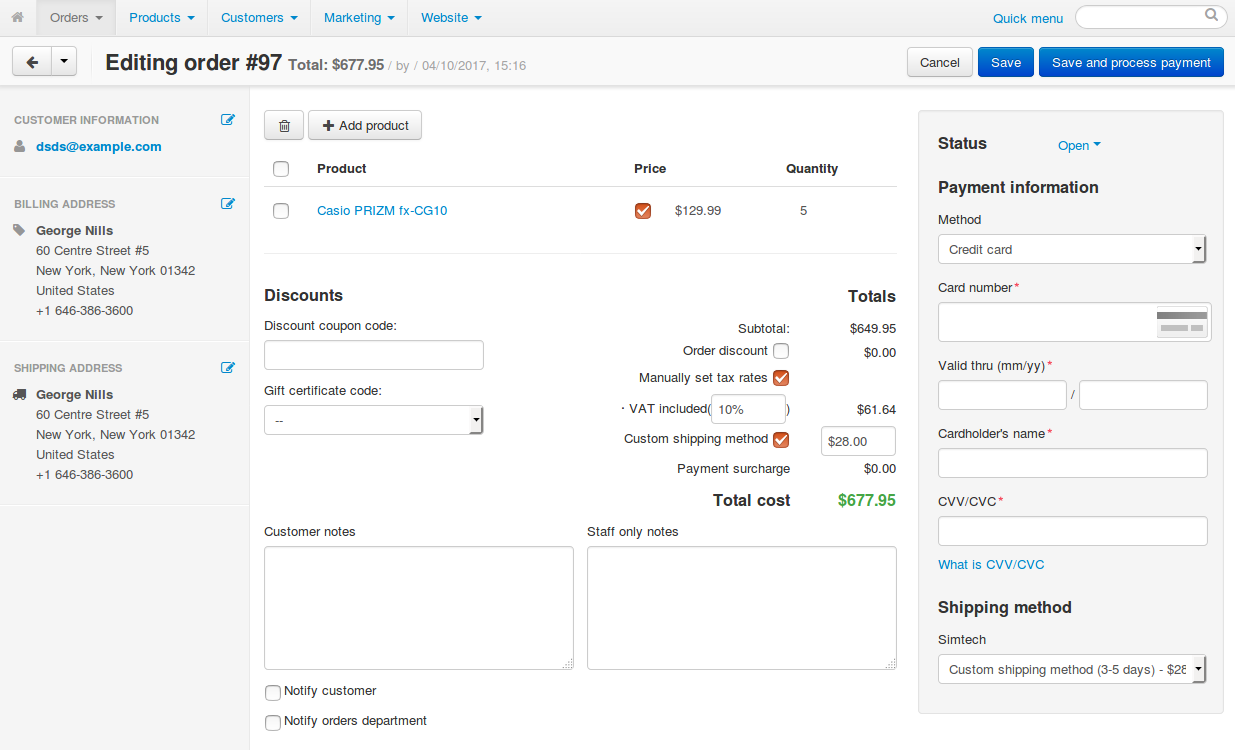Open the Gift certificate code dropdown
The height and width of the screenshot is (750, 1235).
374,420
